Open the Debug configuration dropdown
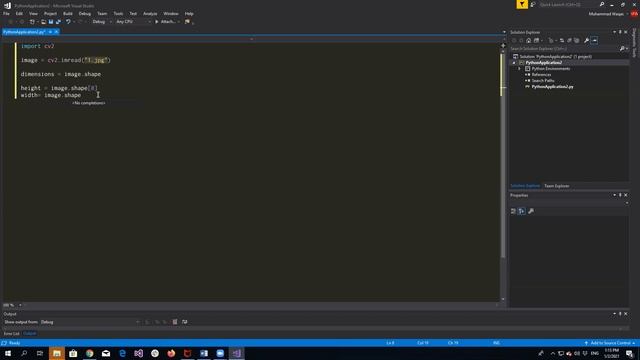 click(102, 22)
